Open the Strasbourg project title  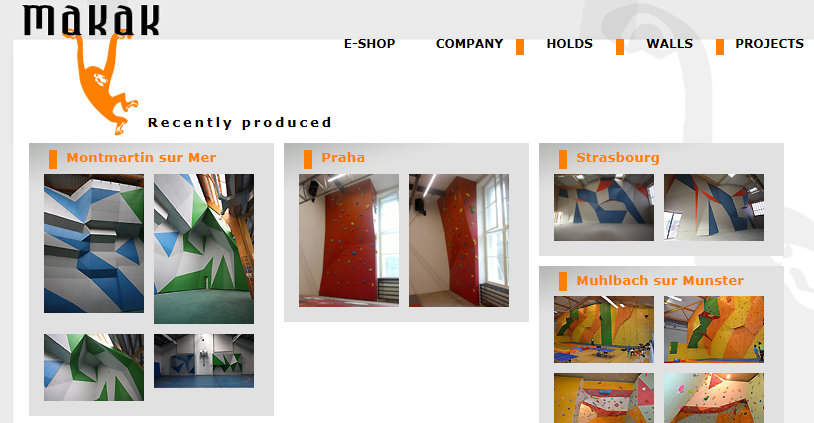click(x=618, y=158)
